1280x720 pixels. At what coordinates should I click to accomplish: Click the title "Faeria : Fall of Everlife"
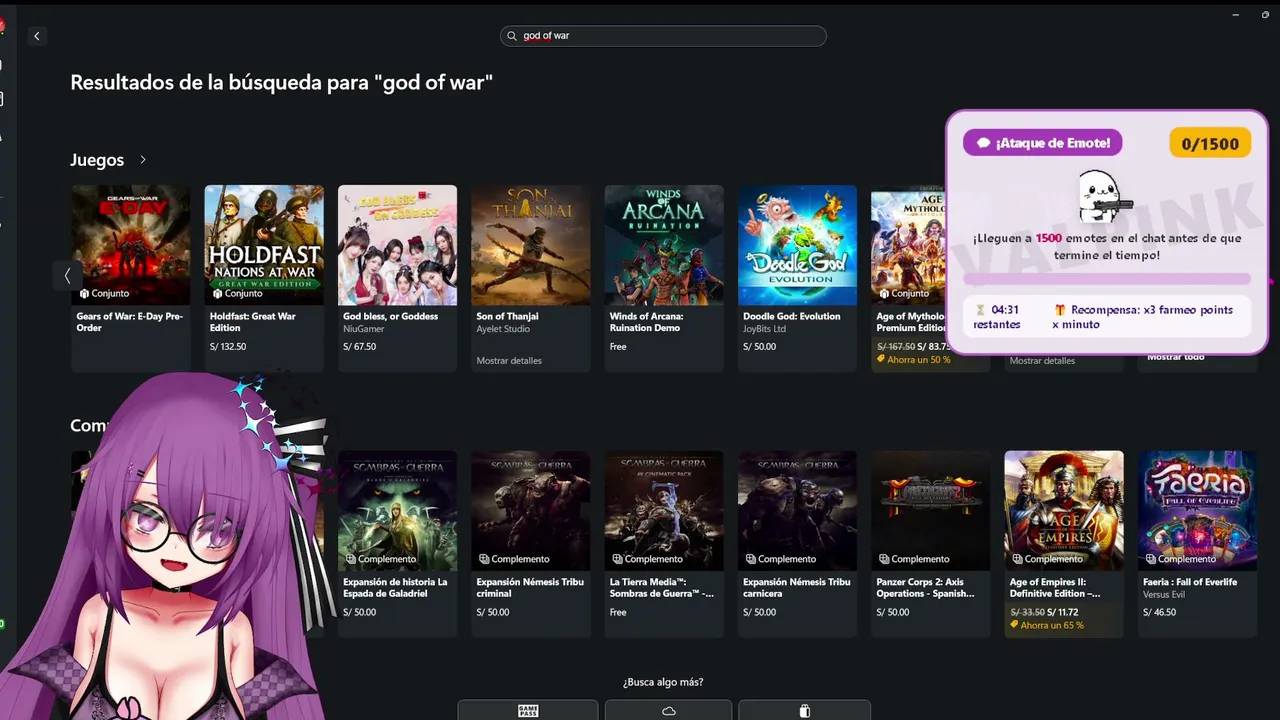1190,582
